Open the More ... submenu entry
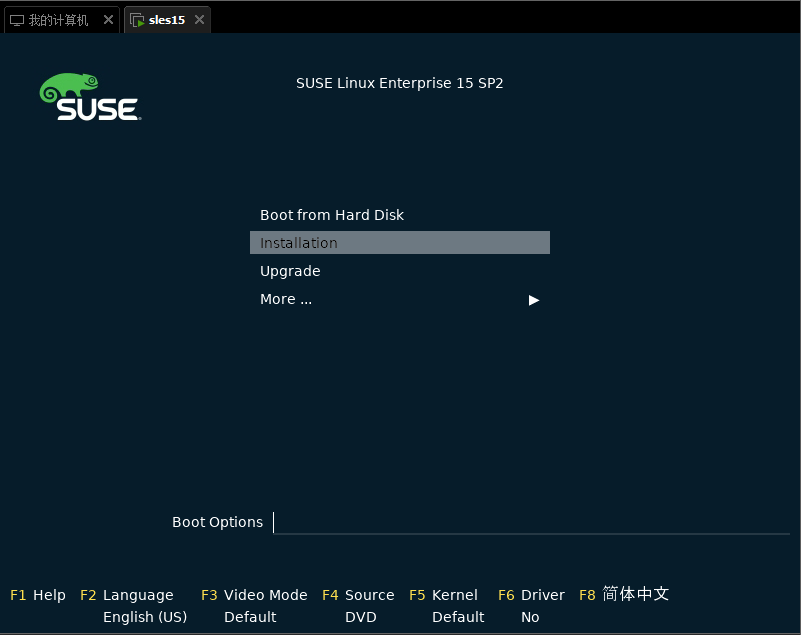This screenshot has height=635, width=801. pyautogui.click(x=399, y=299)
